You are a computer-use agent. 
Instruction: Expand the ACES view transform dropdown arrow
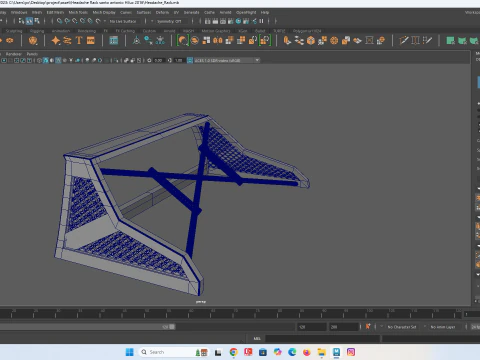point(257,60)
